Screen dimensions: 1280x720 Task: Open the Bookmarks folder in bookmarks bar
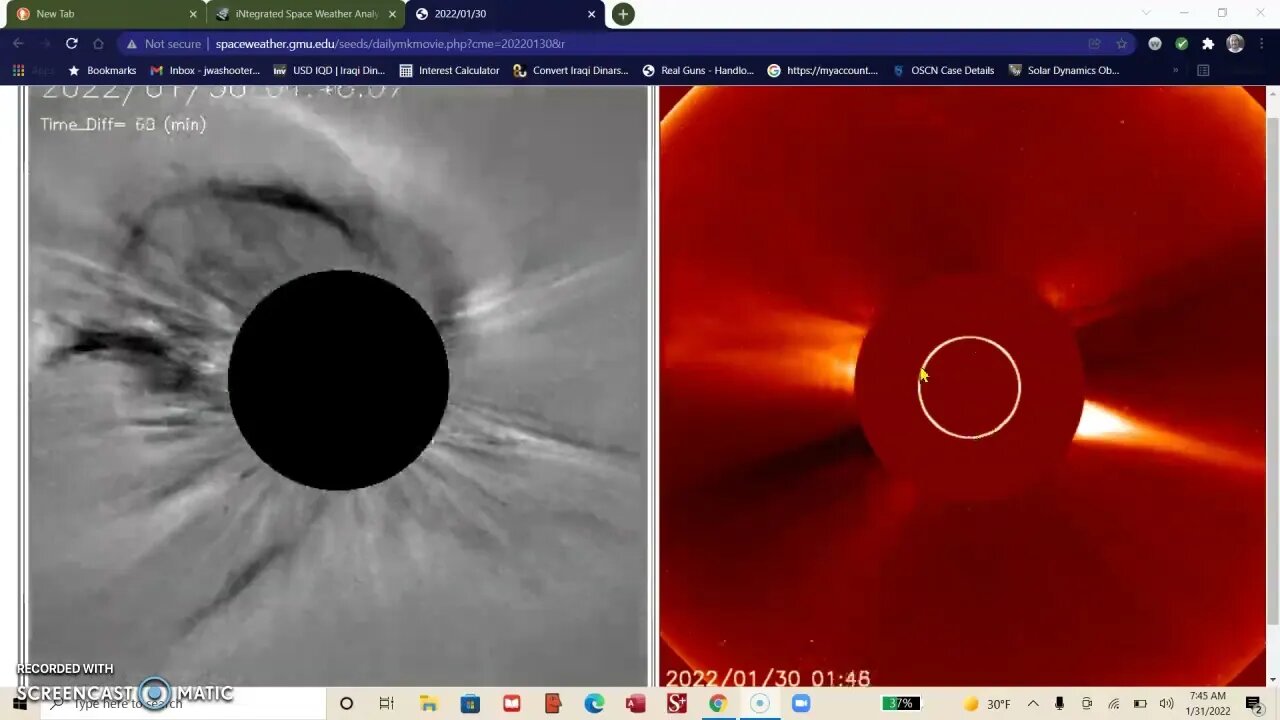pos(101,71)
